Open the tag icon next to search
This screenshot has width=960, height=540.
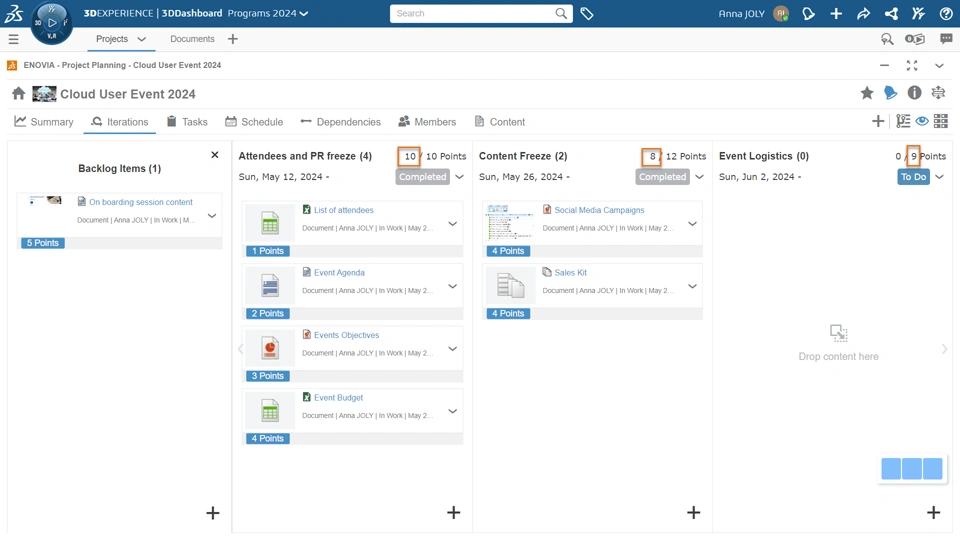pyautogui.click(x=587, y=13)
